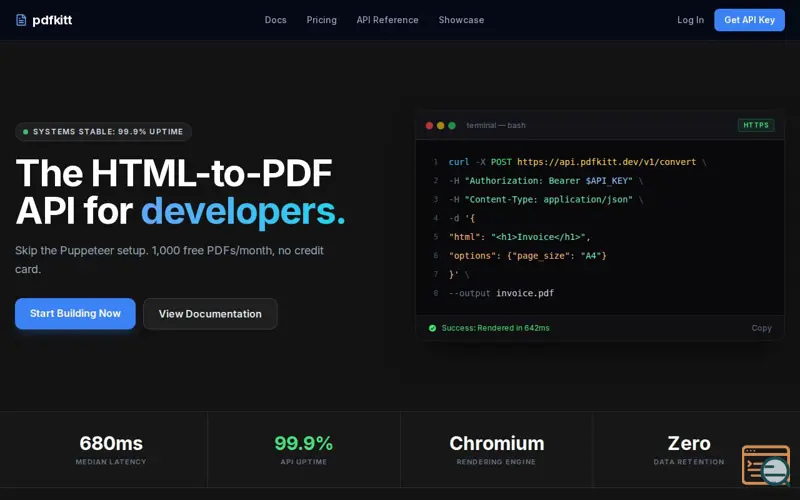The image size is (800, 500).
Task: Copy the curl code snippet
Action: pyautogui.click(x=761, y=328)
